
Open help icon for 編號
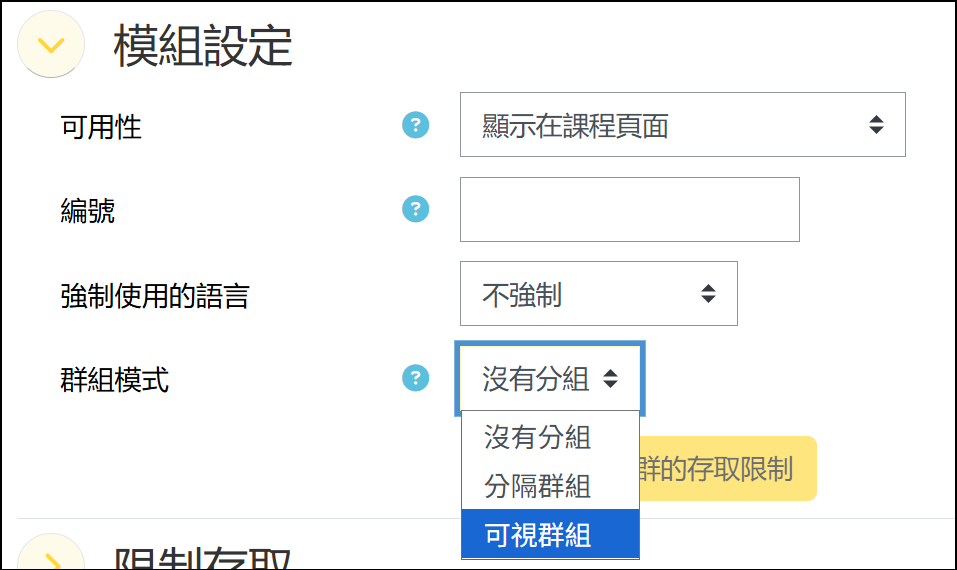416,209
